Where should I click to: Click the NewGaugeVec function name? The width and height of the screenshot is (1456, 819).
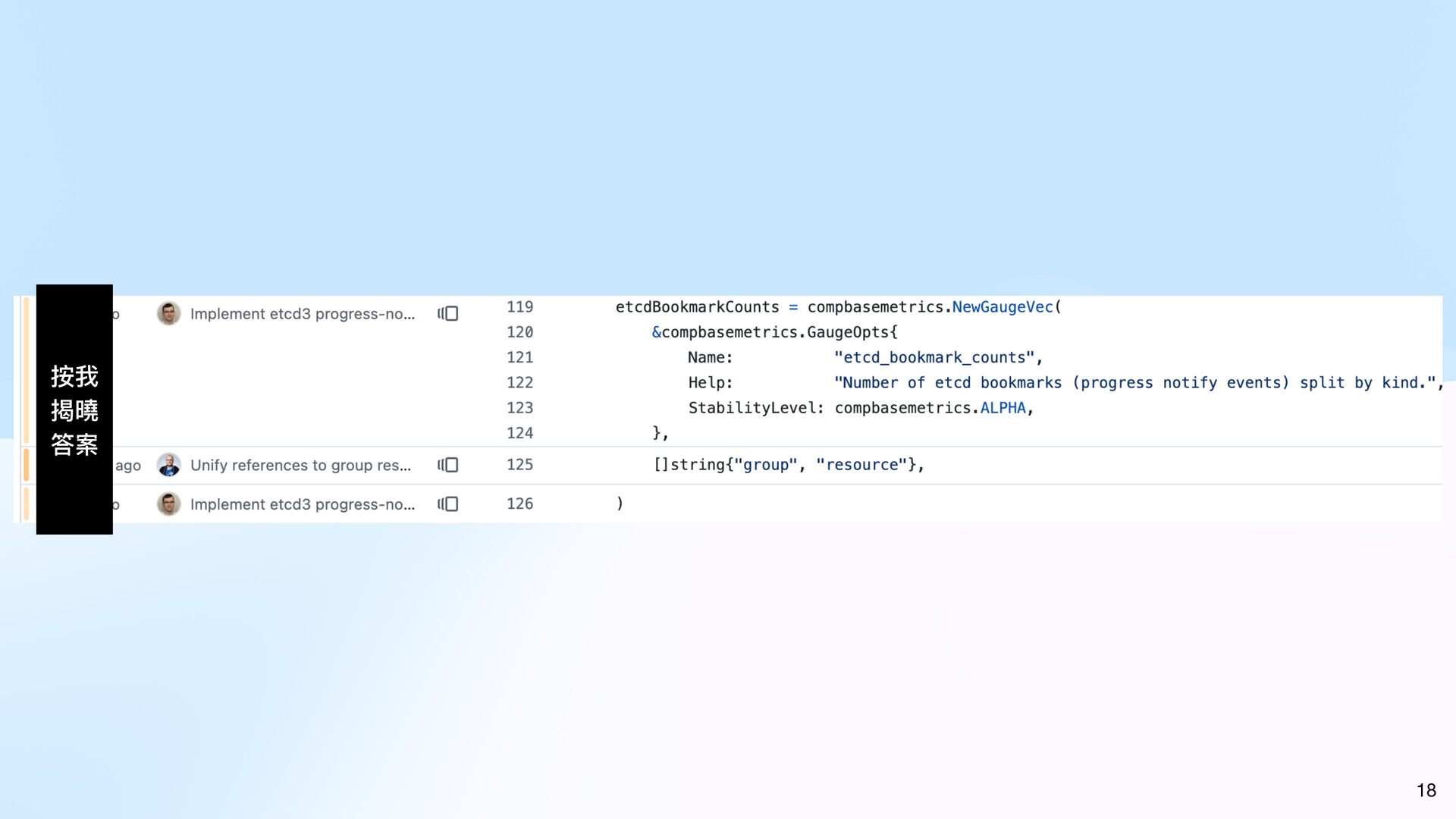click(x=1002, y=307)
